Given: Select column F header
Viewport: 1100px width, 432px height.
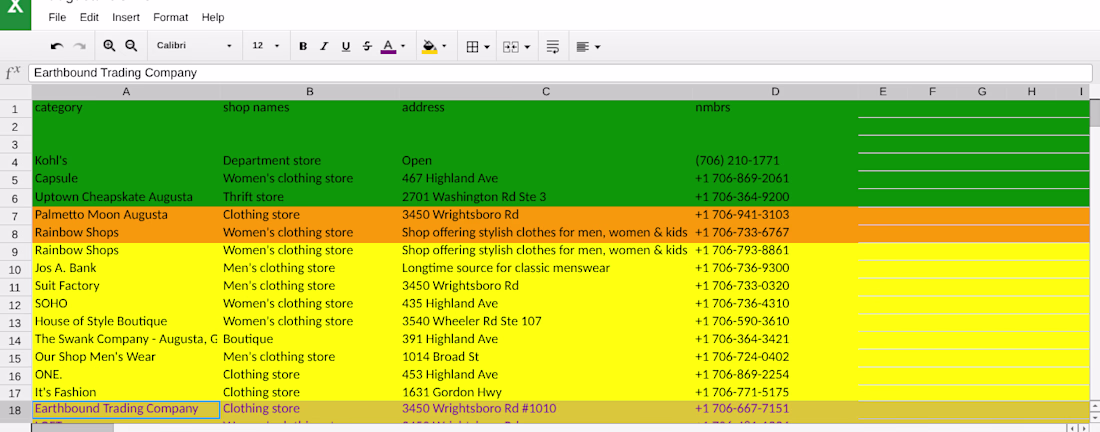Looking at the screenshot, I should coord(932,92).
